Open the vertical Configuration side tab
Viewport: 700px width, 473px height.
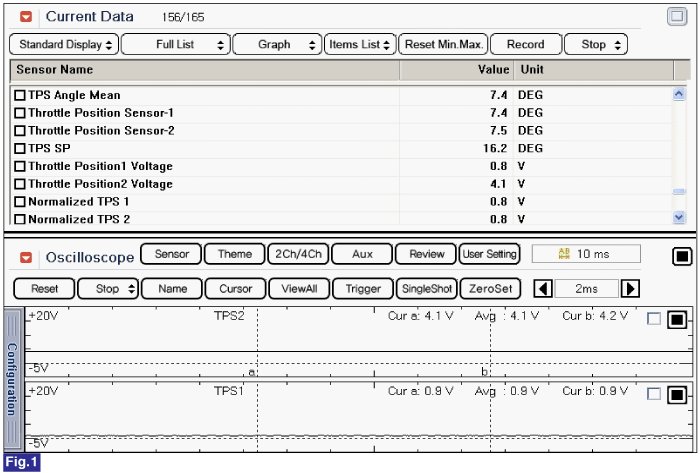(12, 378)
